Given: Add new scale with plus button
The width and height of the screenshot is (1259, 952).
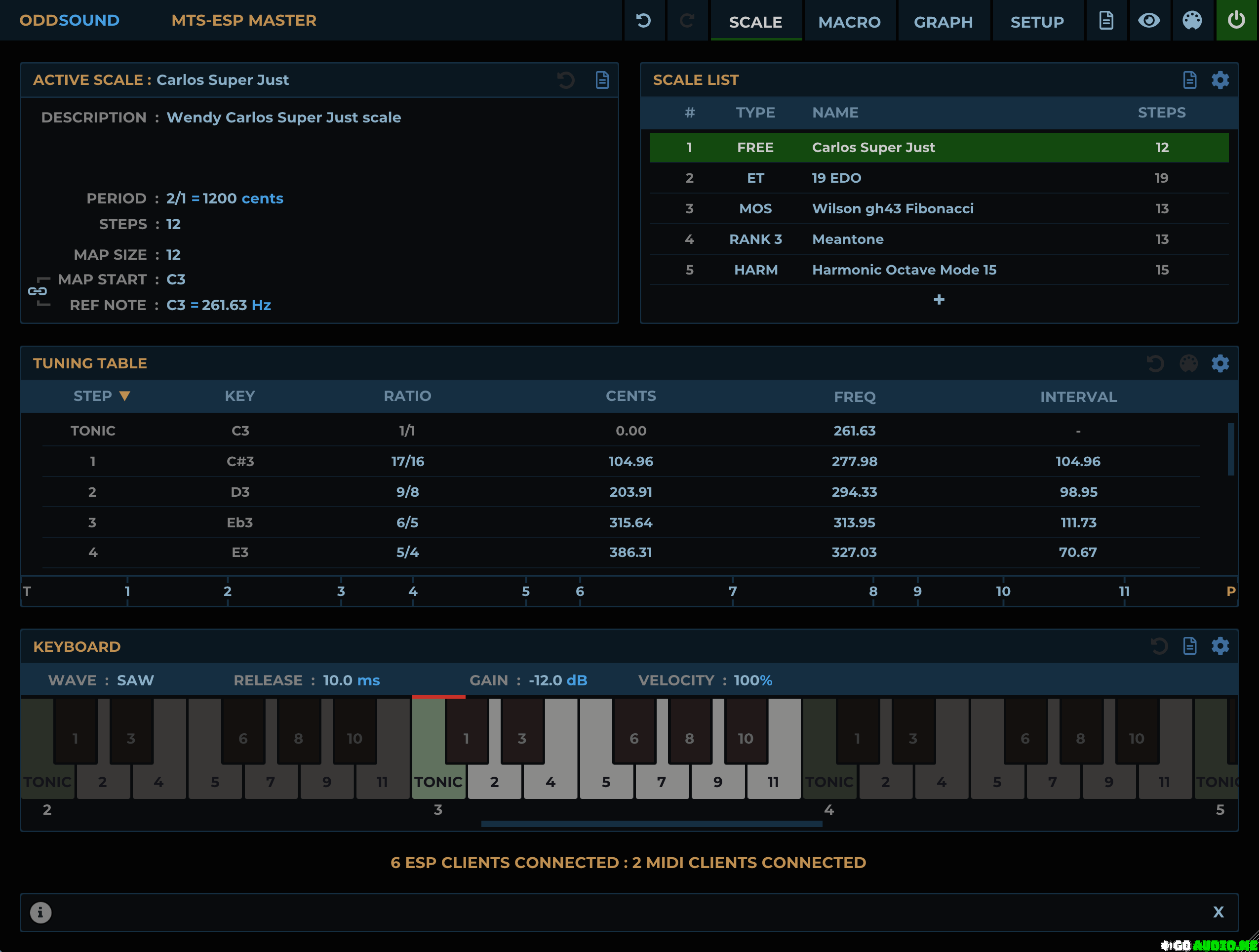Looking at the screenshot, I should pos(939,300).
